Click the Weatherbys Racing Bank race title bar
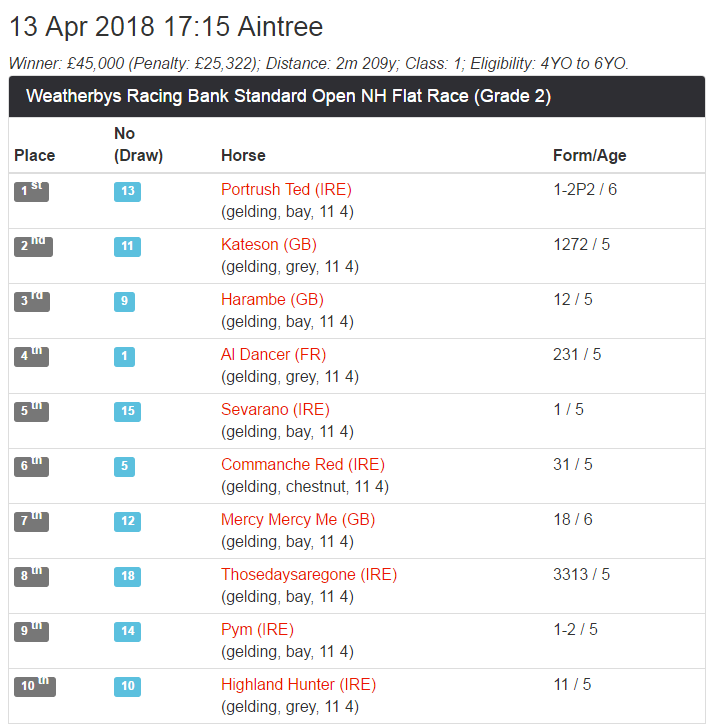This screenshot has height=724, width=720. coord(356,97)
